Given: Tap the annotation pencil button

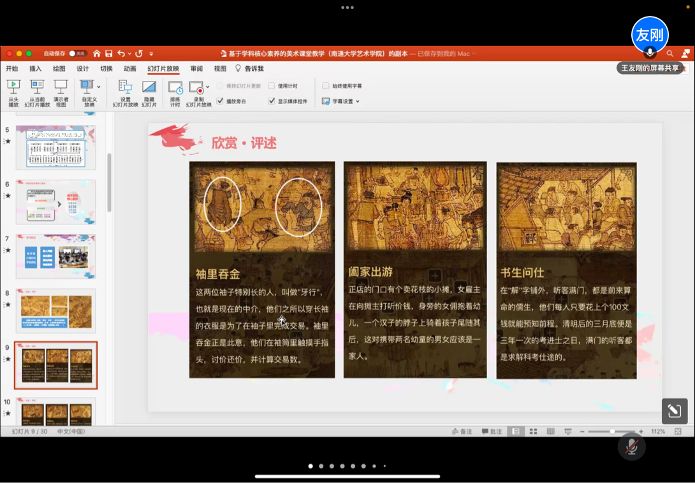Looking at the screenshot, I should point(675,411).
